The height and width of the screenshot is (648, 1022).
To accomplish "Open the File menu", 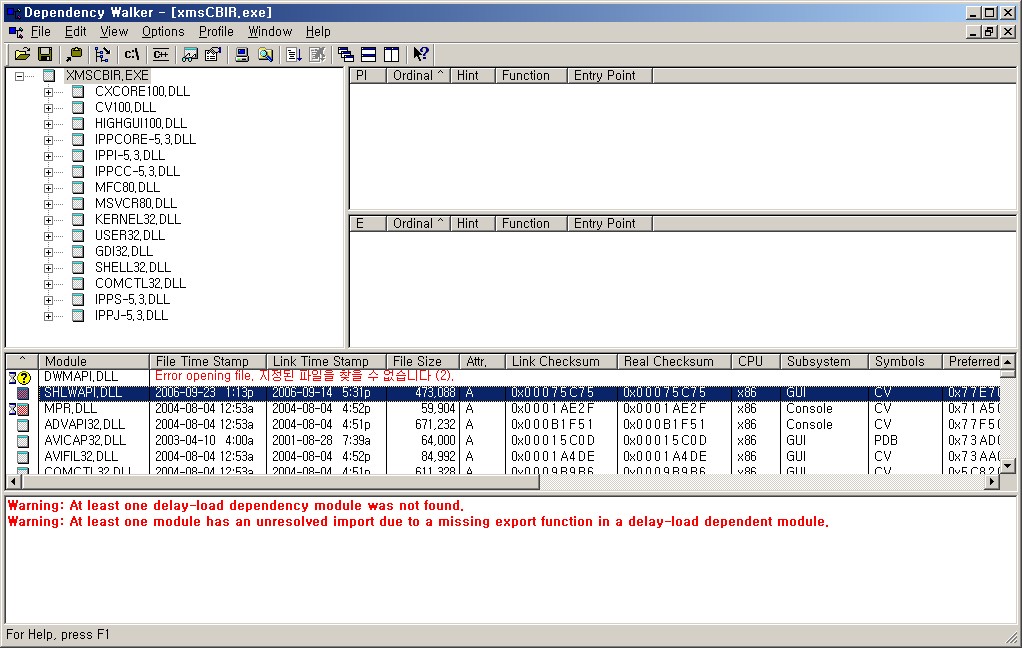I will click(40, 31).
